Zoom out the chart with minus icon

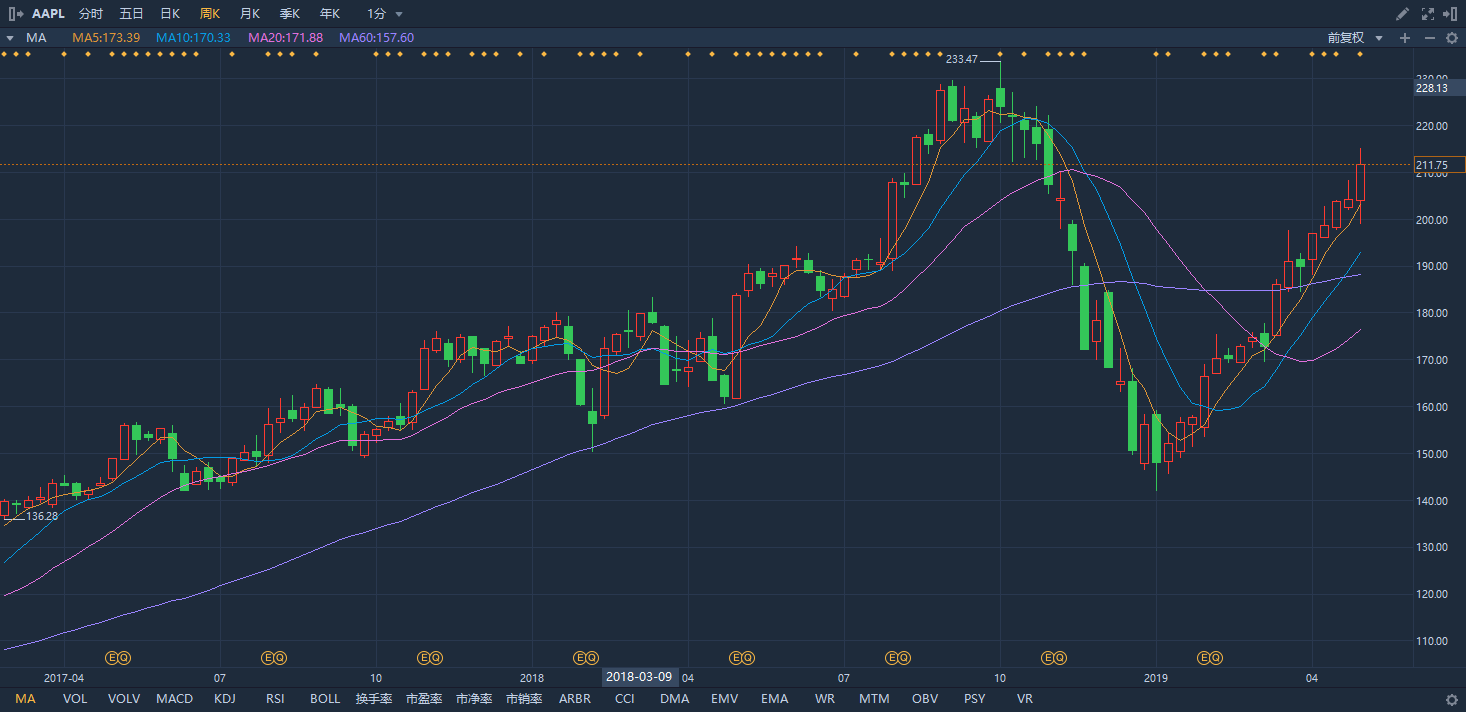coord(1429,38)
